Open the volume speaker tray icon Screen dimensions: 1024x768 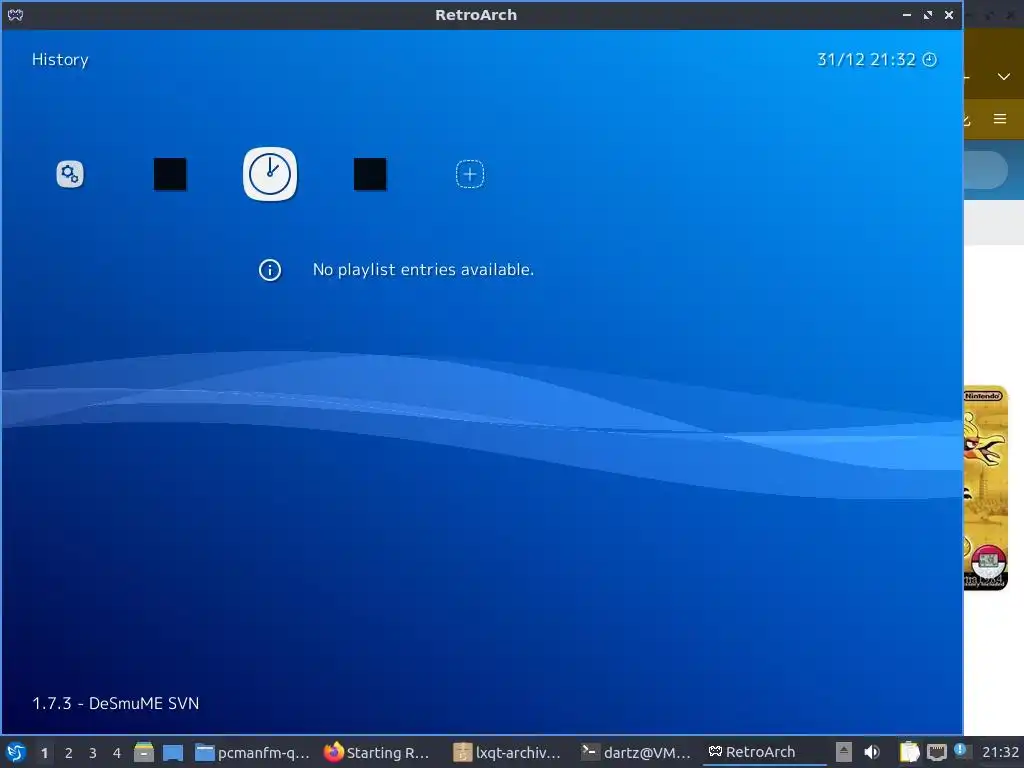tap(871, 752)
